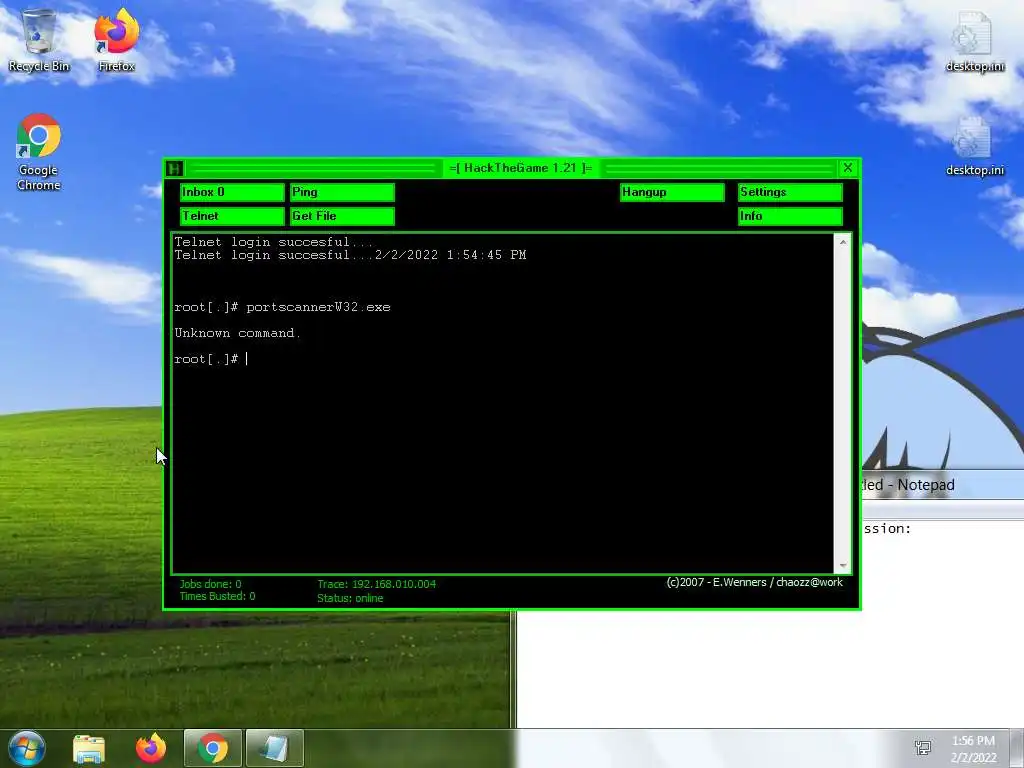Click the Notepad window title bar
Screen dimensions: 1024x768
[942, 485]
